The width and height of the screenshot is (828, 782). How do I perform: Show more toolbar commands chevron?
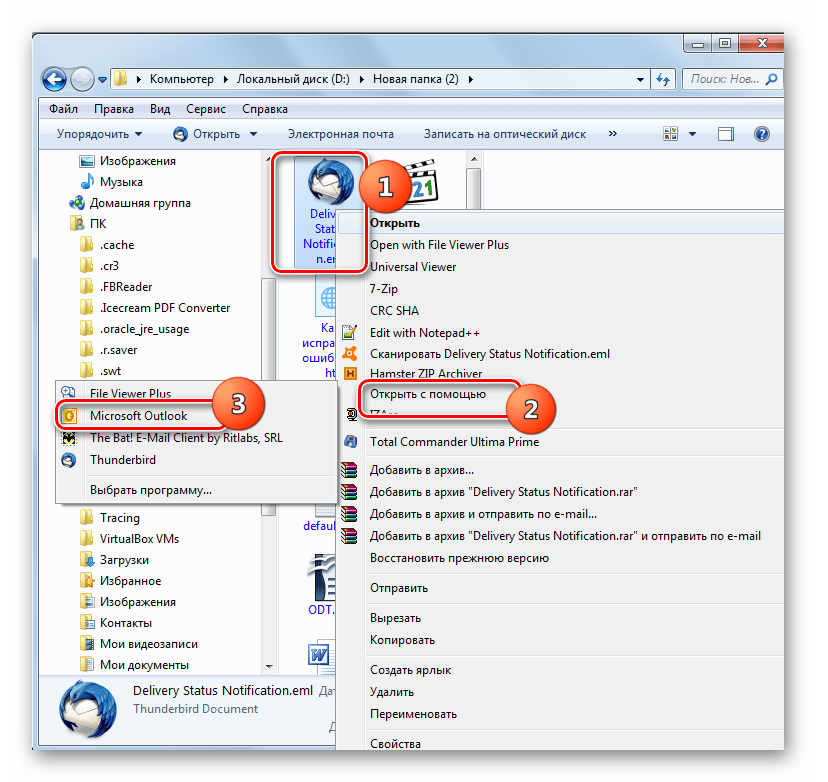click(x=613, y=134)
